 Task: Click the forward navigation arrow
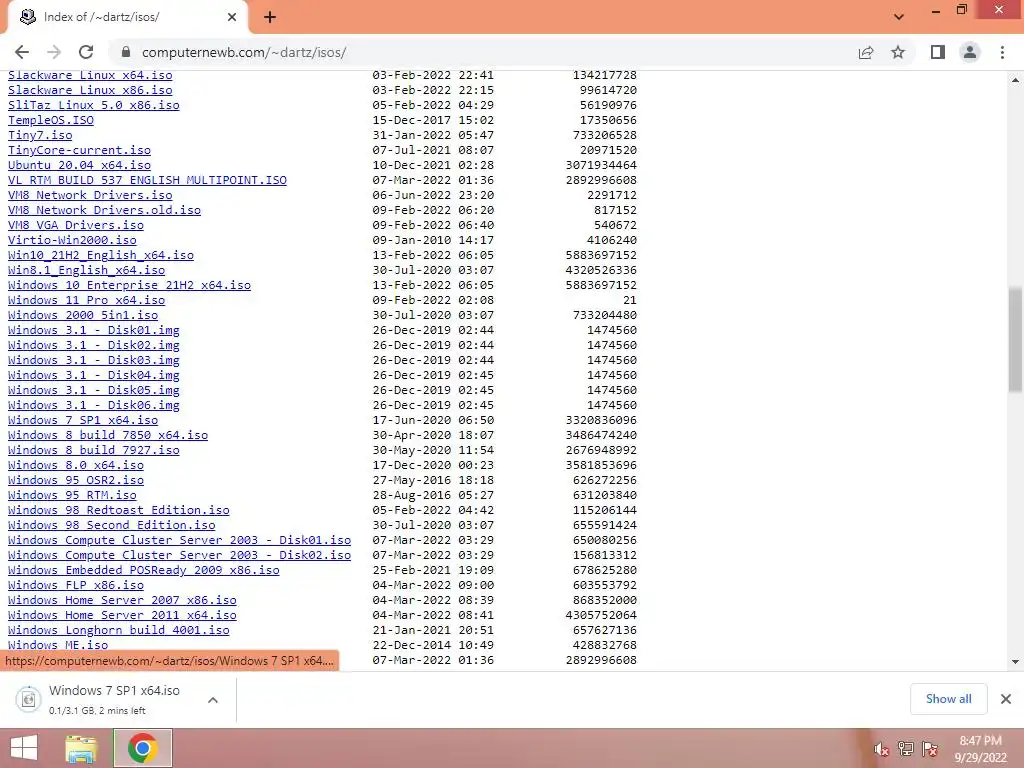54,52
